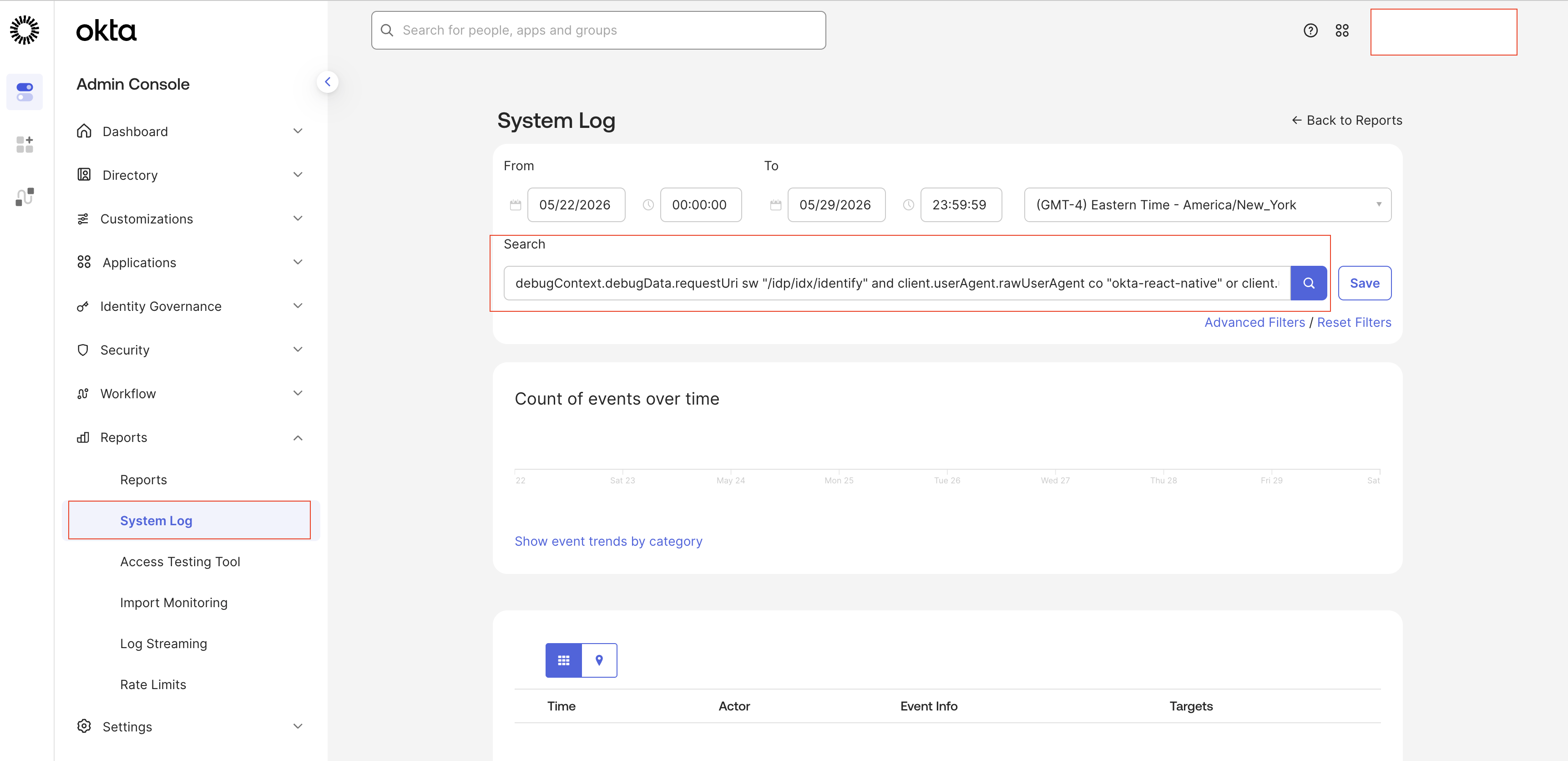Click the Admin Console heading
The image size is (1568, 761).
pyautogui.click(x=133, y=84)
